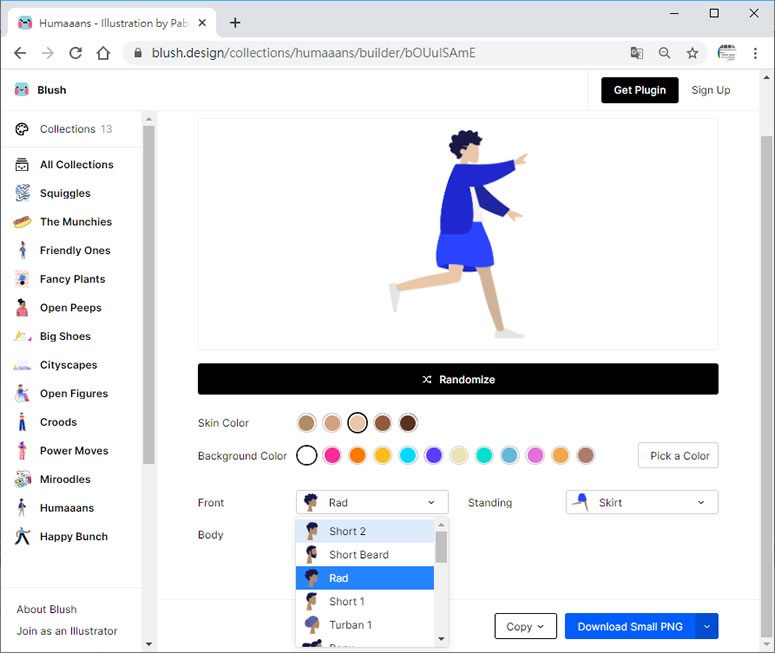This screenshot has height=653, width=775.
Task: Click the sidebar scrollbar down arrow
Action: (149, 644)
